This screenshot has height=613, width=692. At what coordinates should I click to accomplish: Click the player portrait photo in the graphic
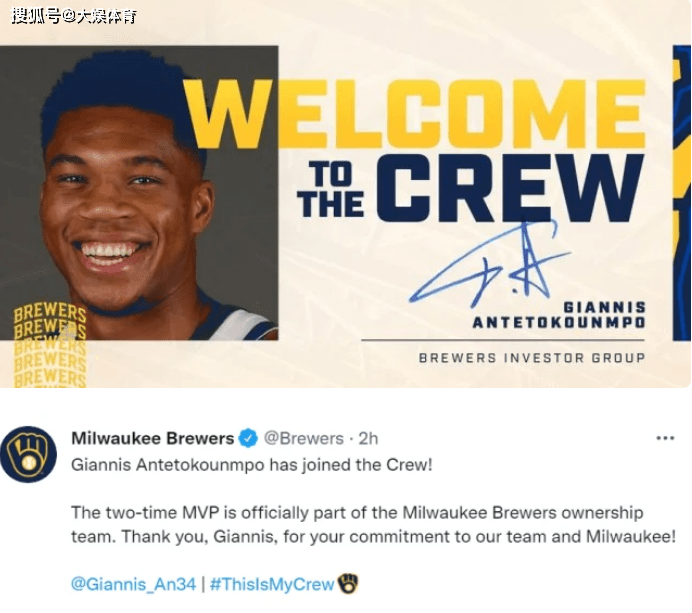pos(139,193)
